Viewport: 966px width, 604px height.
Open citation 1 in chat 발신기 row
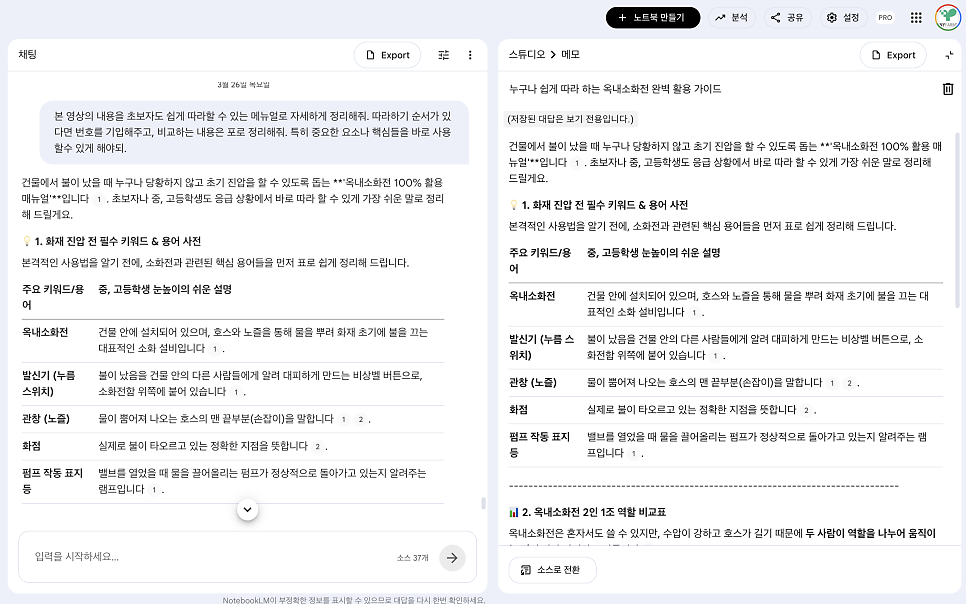click(235, 392)
